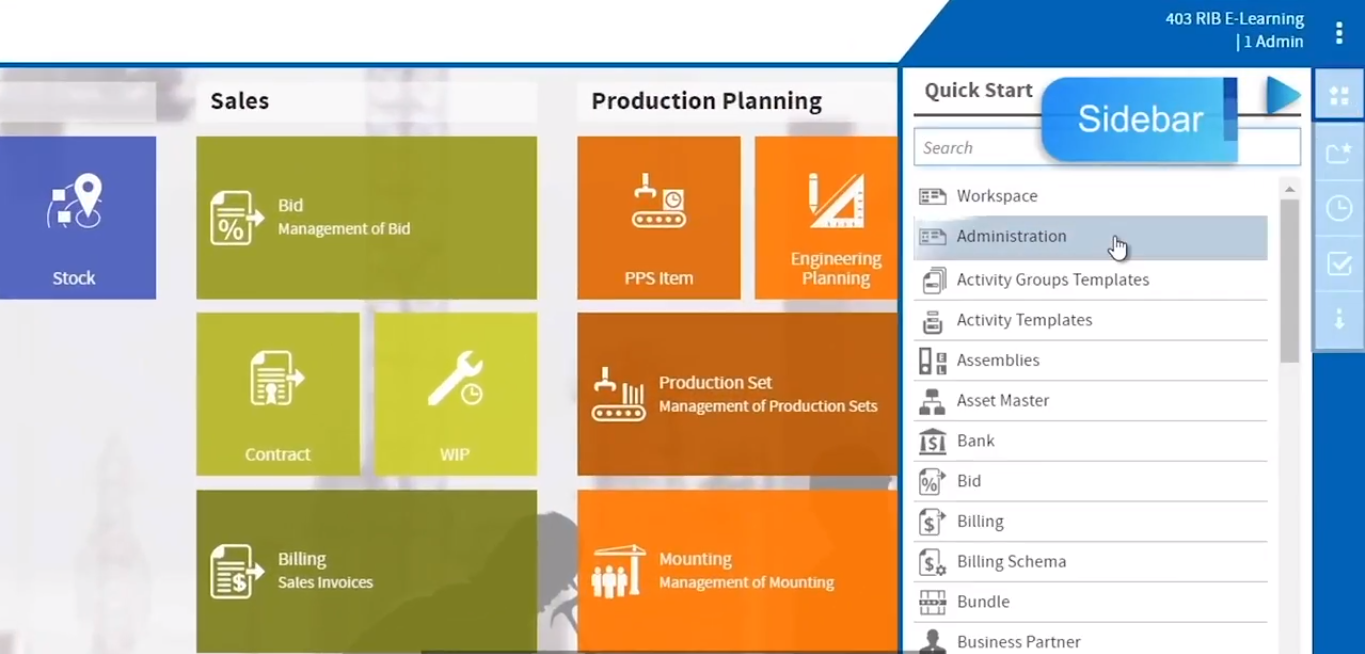Collapse sidebar with the blue arrow
Image resolution: width=1365 pixels, height=654 pixels.
click(1282, 96)
